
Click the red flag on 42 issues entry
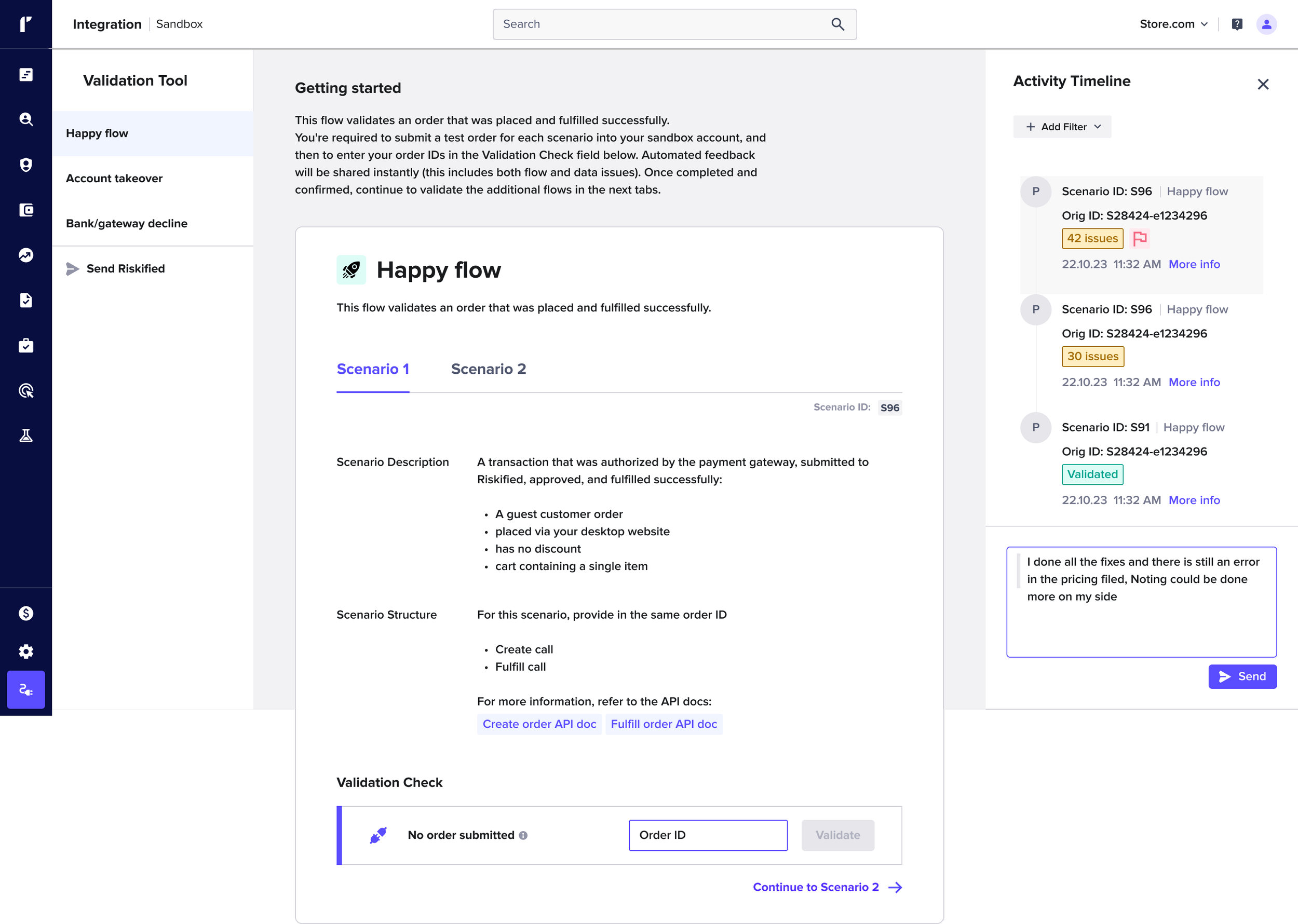click(1140, 238)
